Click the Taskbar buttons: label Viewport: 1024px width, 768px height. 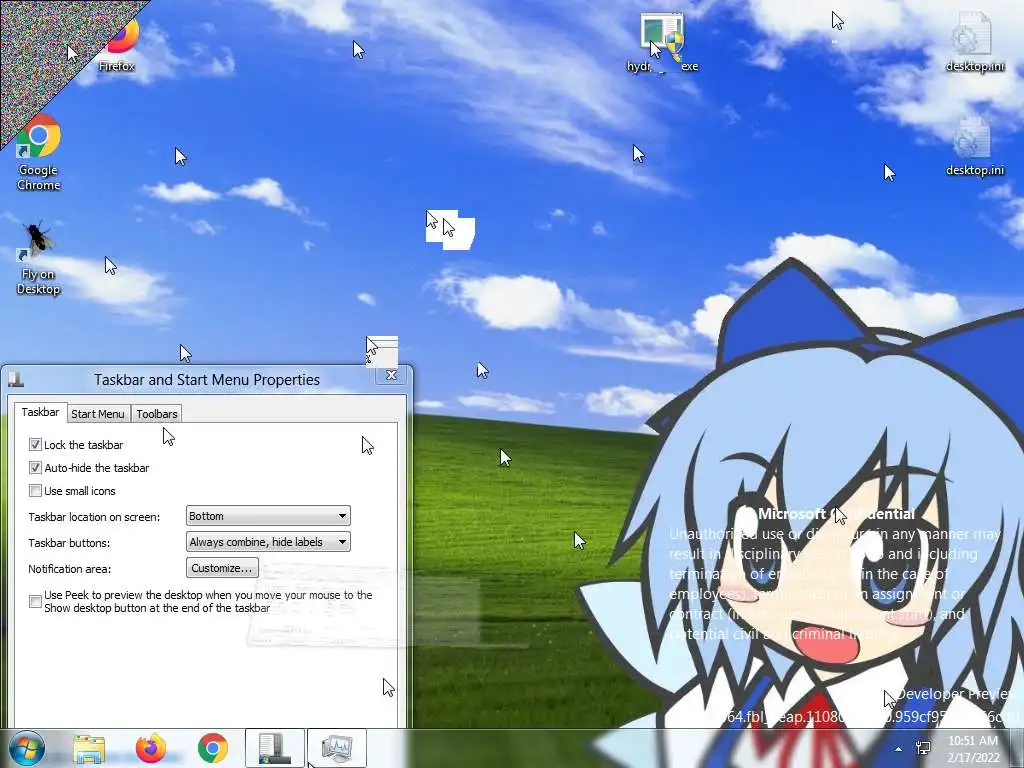click(69, 543)
